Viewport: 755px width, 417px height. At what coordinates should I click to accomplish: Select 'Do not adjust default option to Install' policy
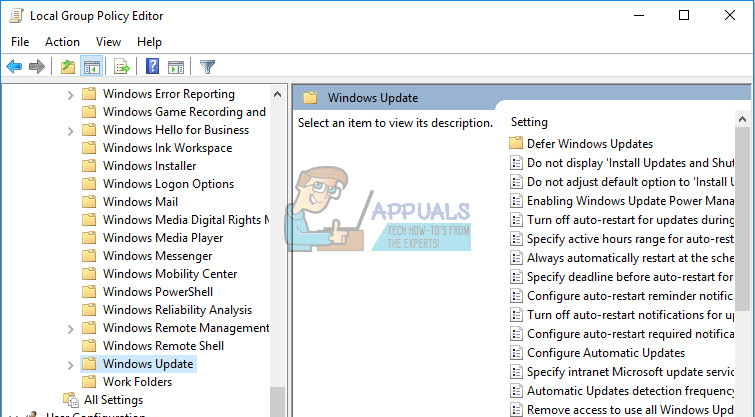pyautogui.click(x=630, y=182)
